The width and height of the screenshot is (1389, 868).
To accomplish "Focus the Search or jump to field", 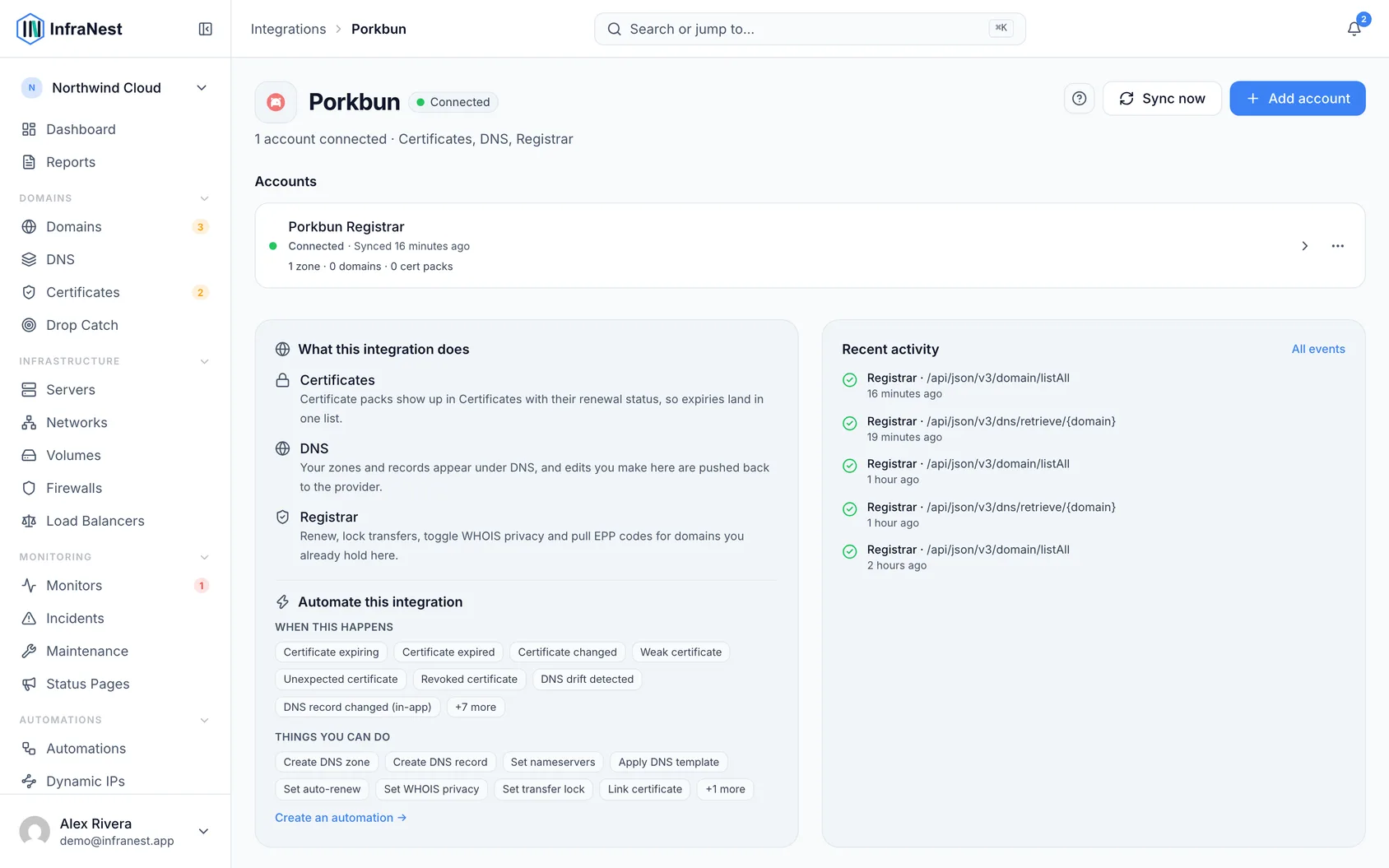I will click(810, 29).
